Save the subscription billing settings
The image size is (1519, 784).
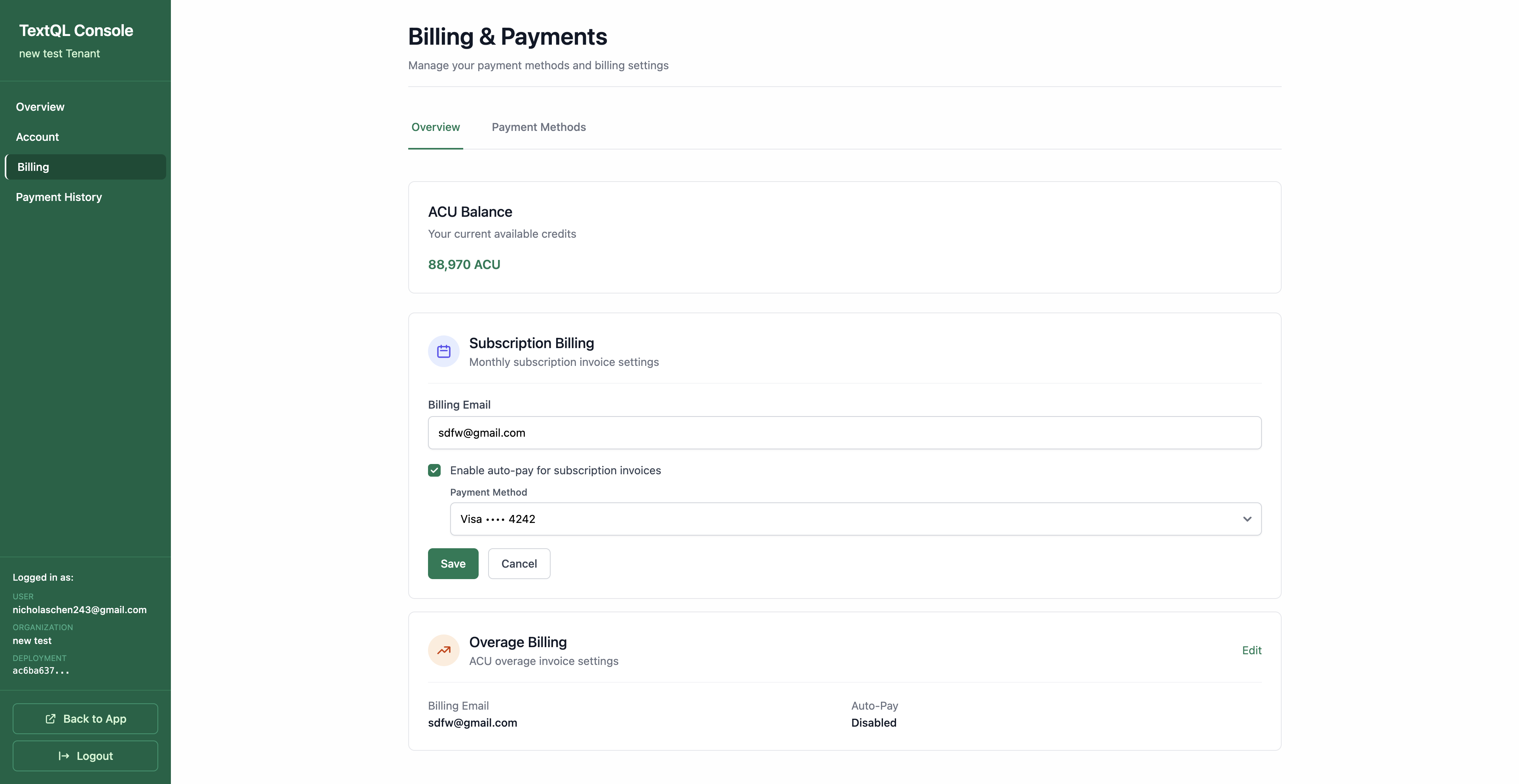tap(452, 564)
